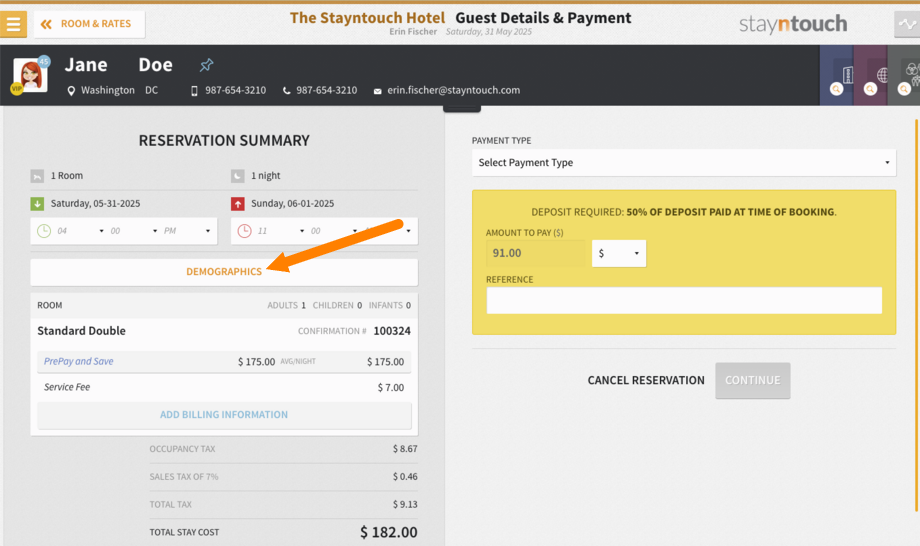The width and height of the screenshot is (920, 546).
Task: Click the Continue button
Action: tap(753, 381)
